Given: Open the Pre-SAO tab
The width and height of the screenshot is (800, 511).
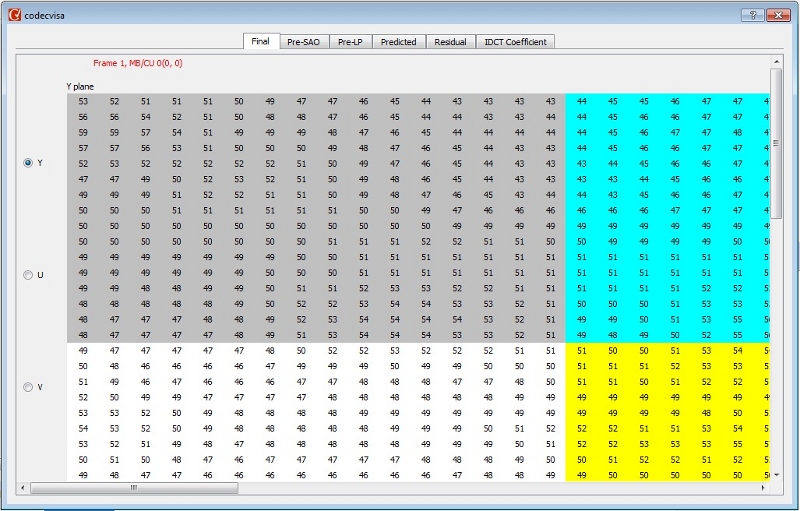Looking at the screenshot, I should tap(303, 42).
